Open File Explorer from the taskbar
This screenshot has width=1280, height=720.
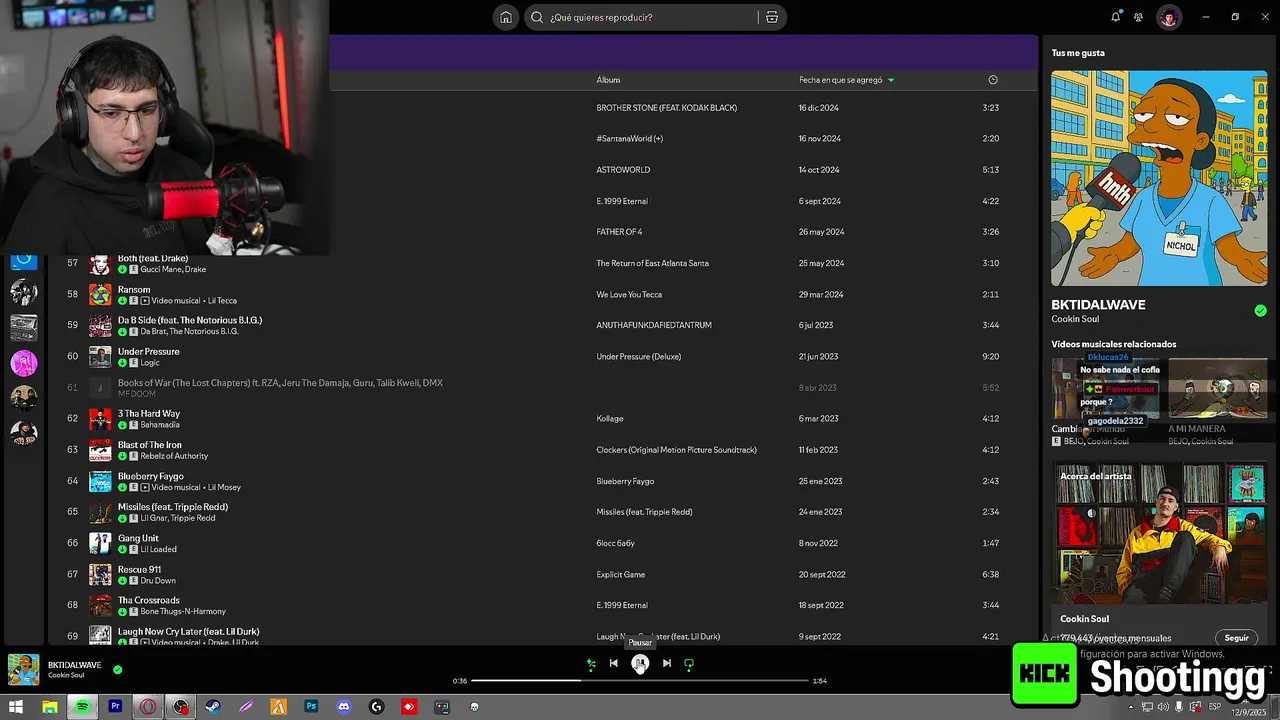coord(50,707)
